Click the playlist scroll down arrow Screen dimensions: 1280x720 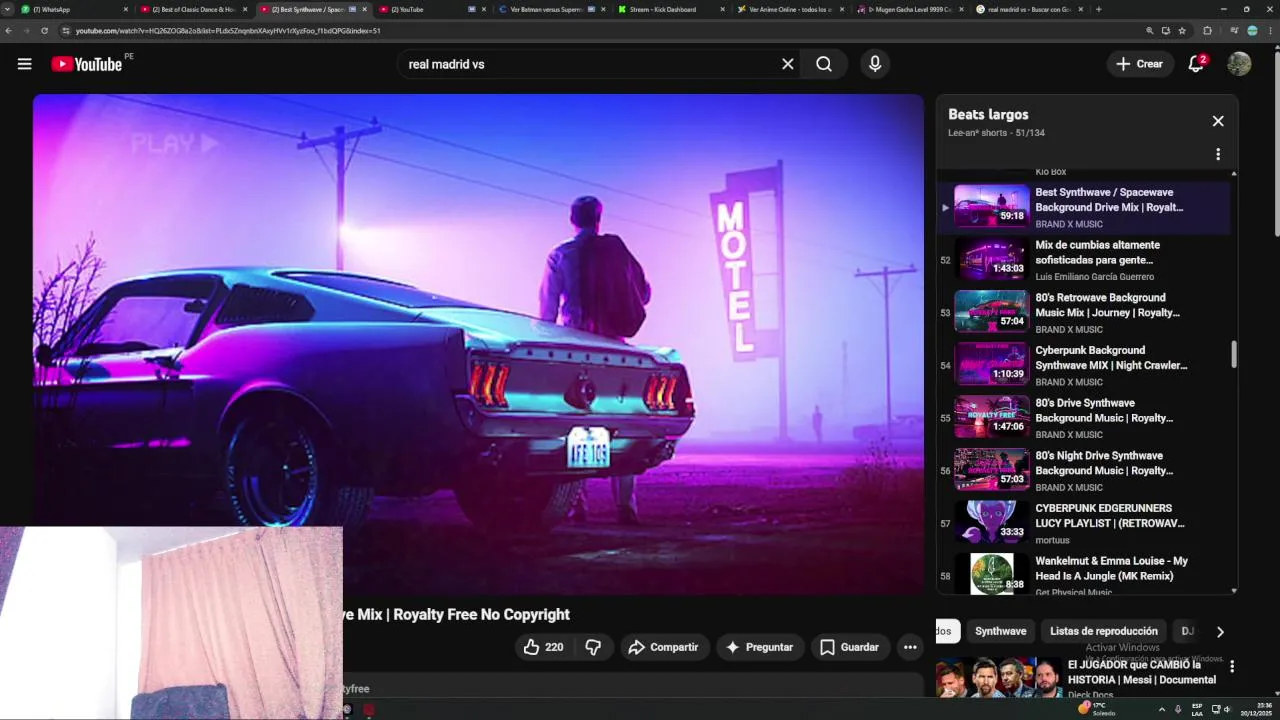click(1234, 590)
